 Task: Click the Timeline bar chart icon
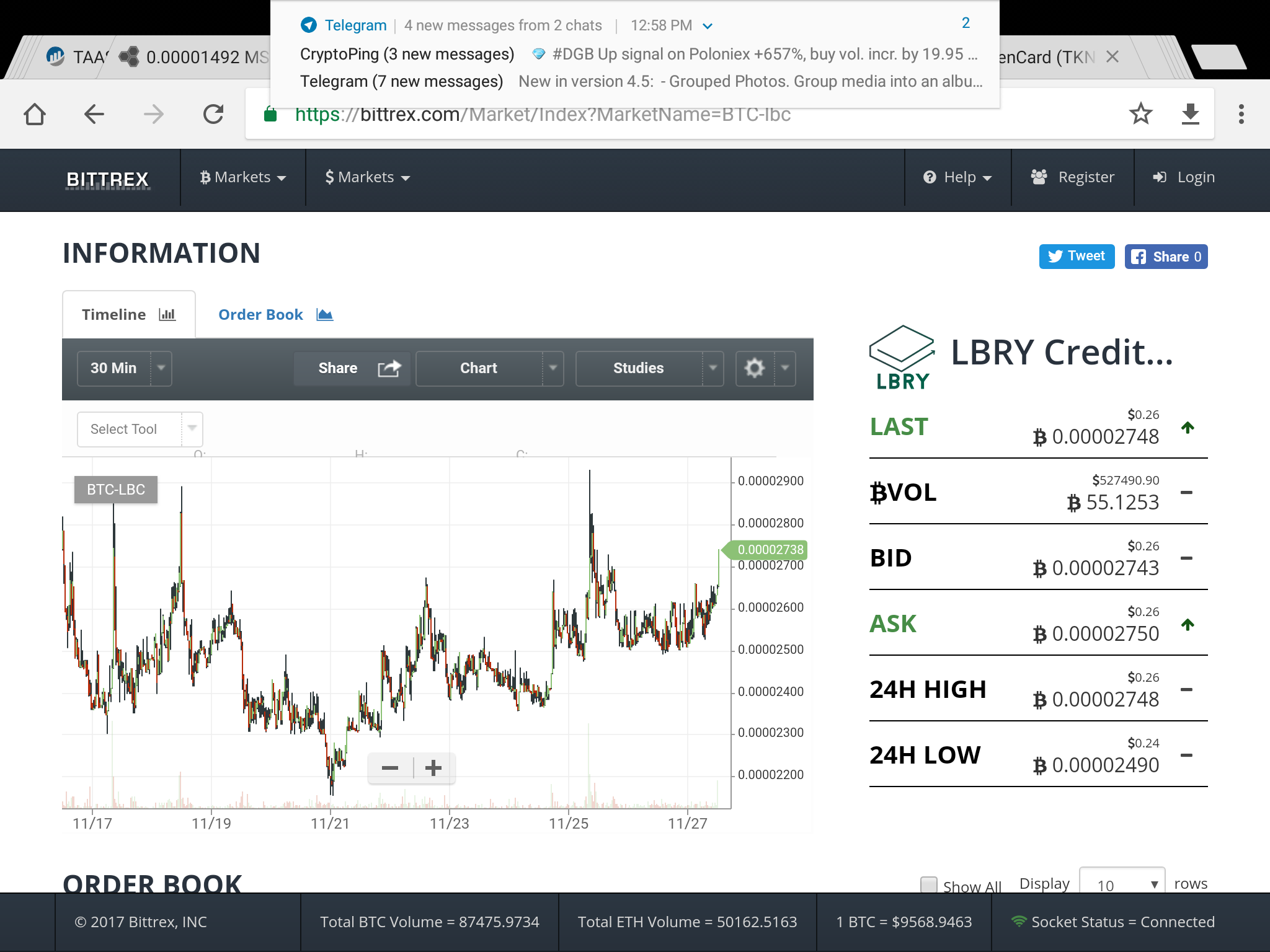[167, 314]
